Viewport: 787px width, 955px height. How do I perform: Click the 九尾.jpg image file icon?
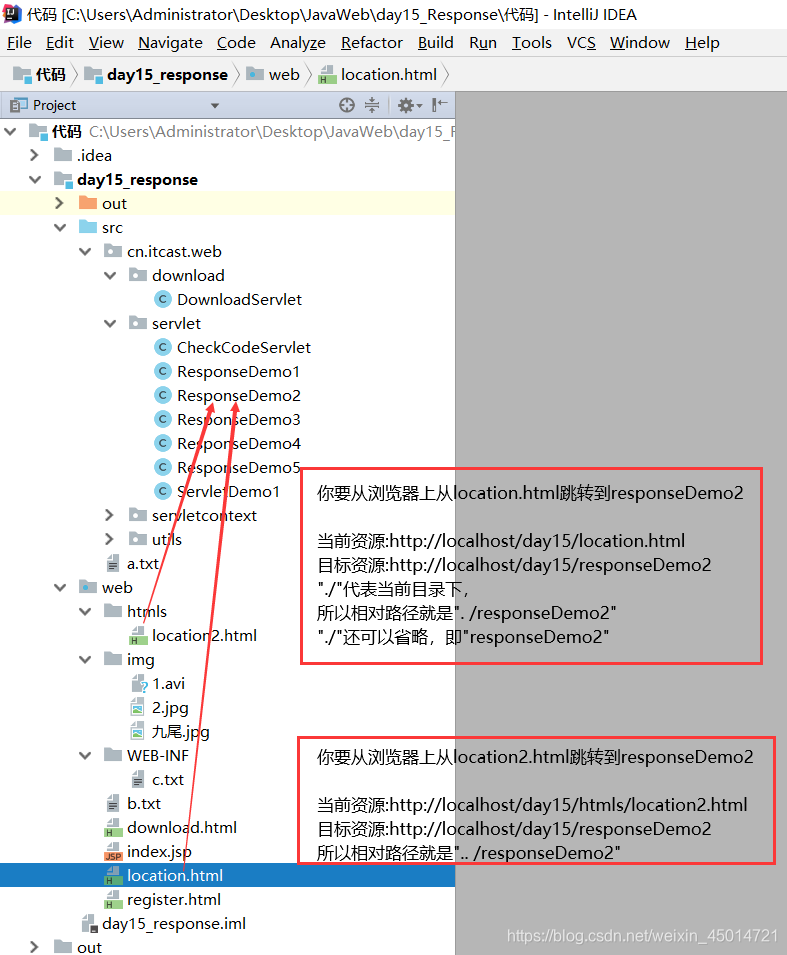[138, 731]
